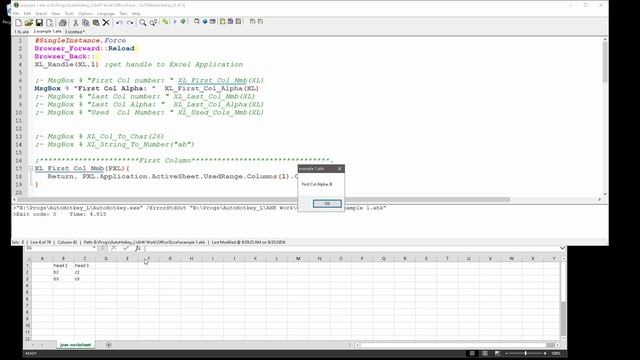Viewport: 640px width, 360px height.
Task: Click the Paste clipboard icon
Action: pyautogui.click(x=96, y=22)
